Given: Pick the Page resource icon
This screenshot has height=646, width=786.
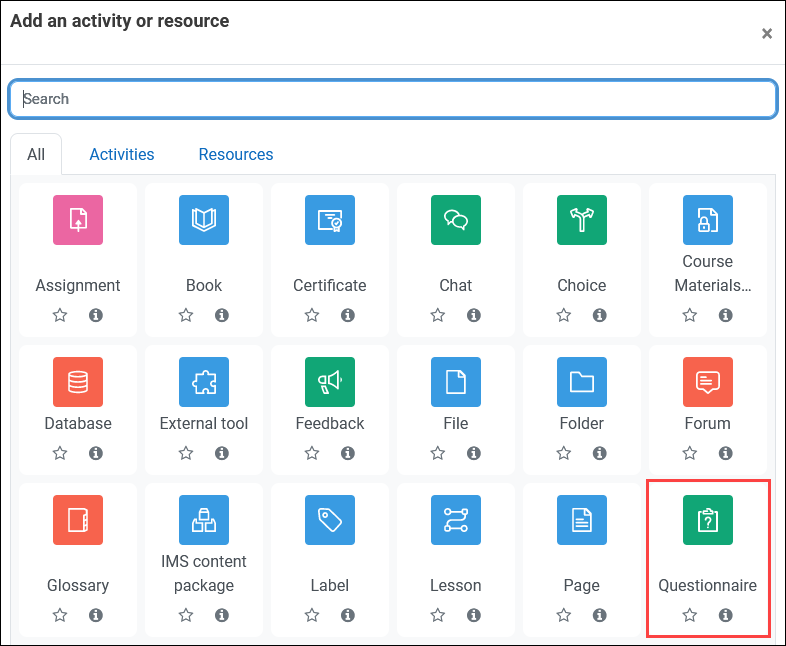Looking at the screenshot, I should coord(582,520).
